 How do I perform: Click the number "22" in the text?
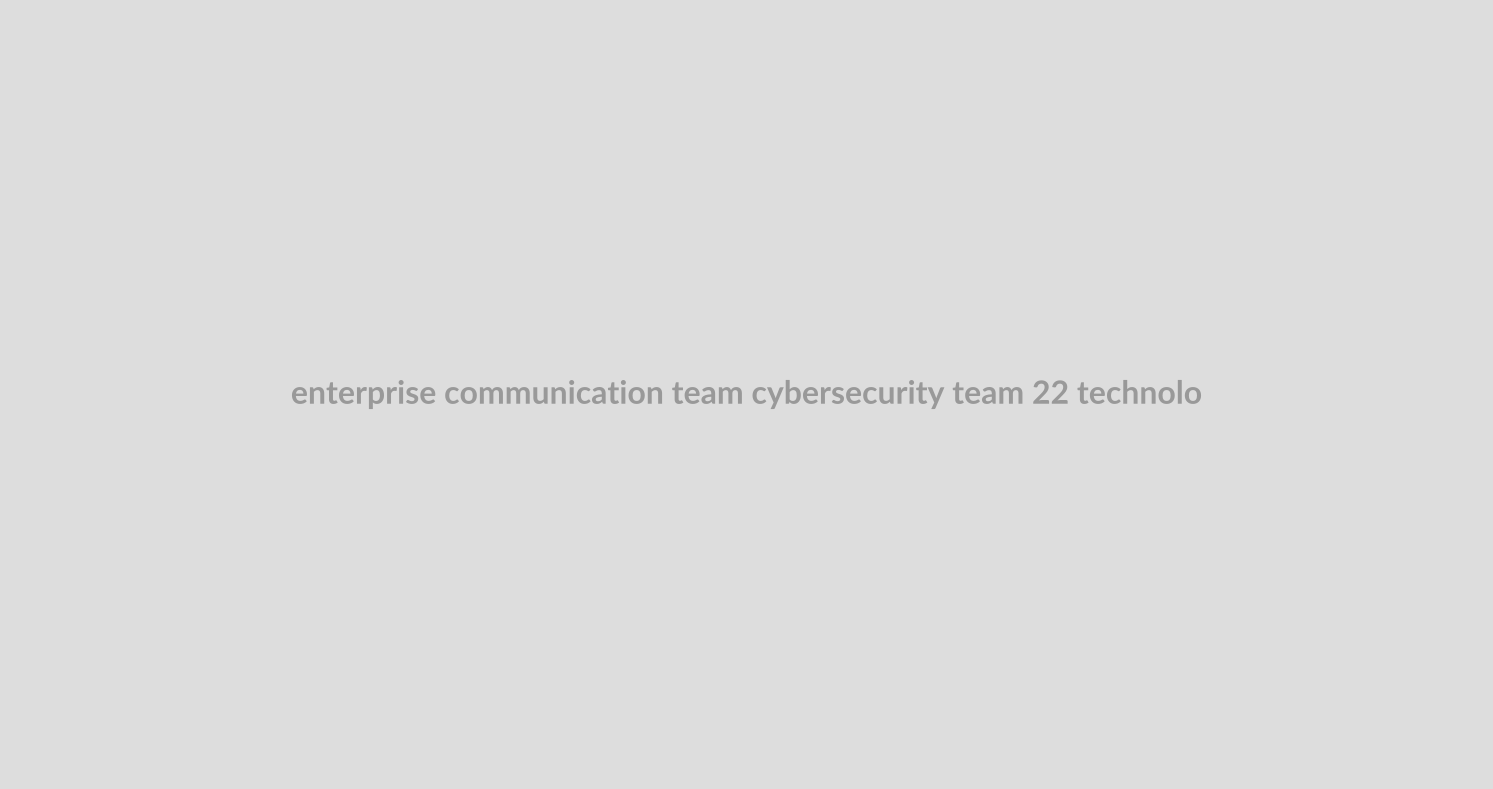[1050, 393]
